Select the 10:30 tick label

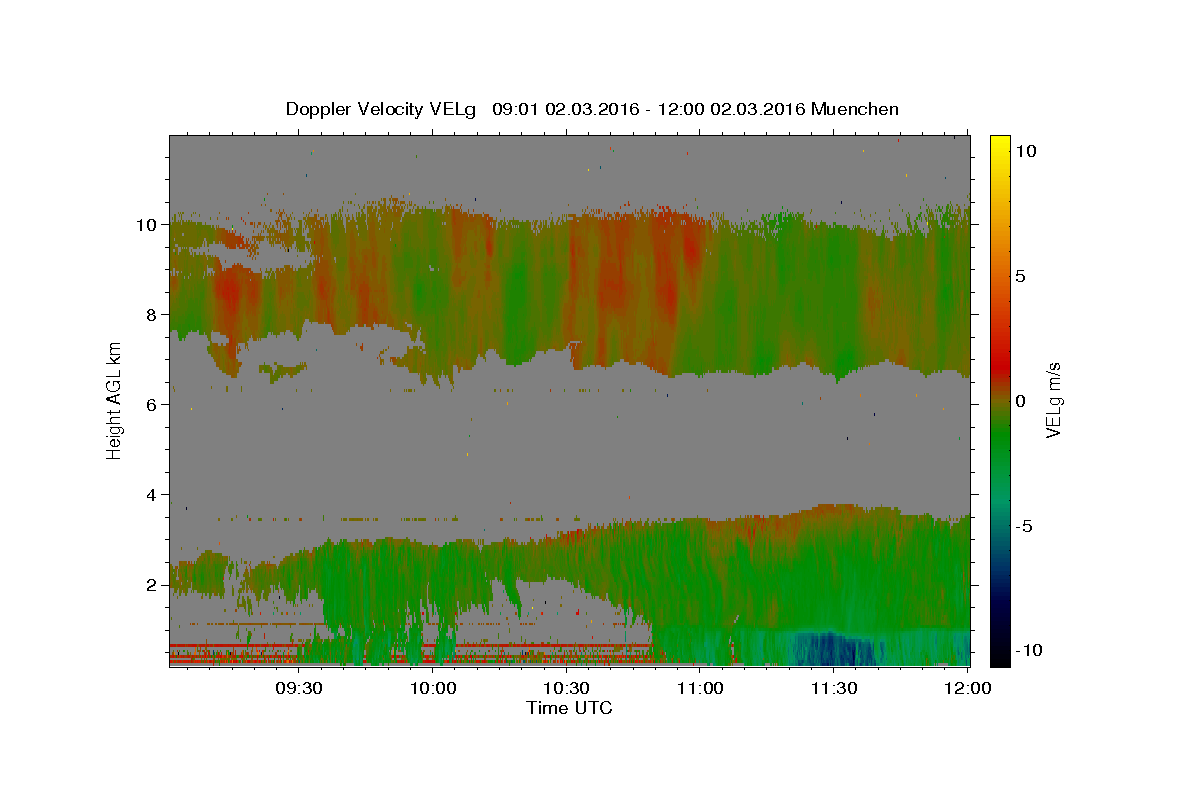[x=566, y=689]
